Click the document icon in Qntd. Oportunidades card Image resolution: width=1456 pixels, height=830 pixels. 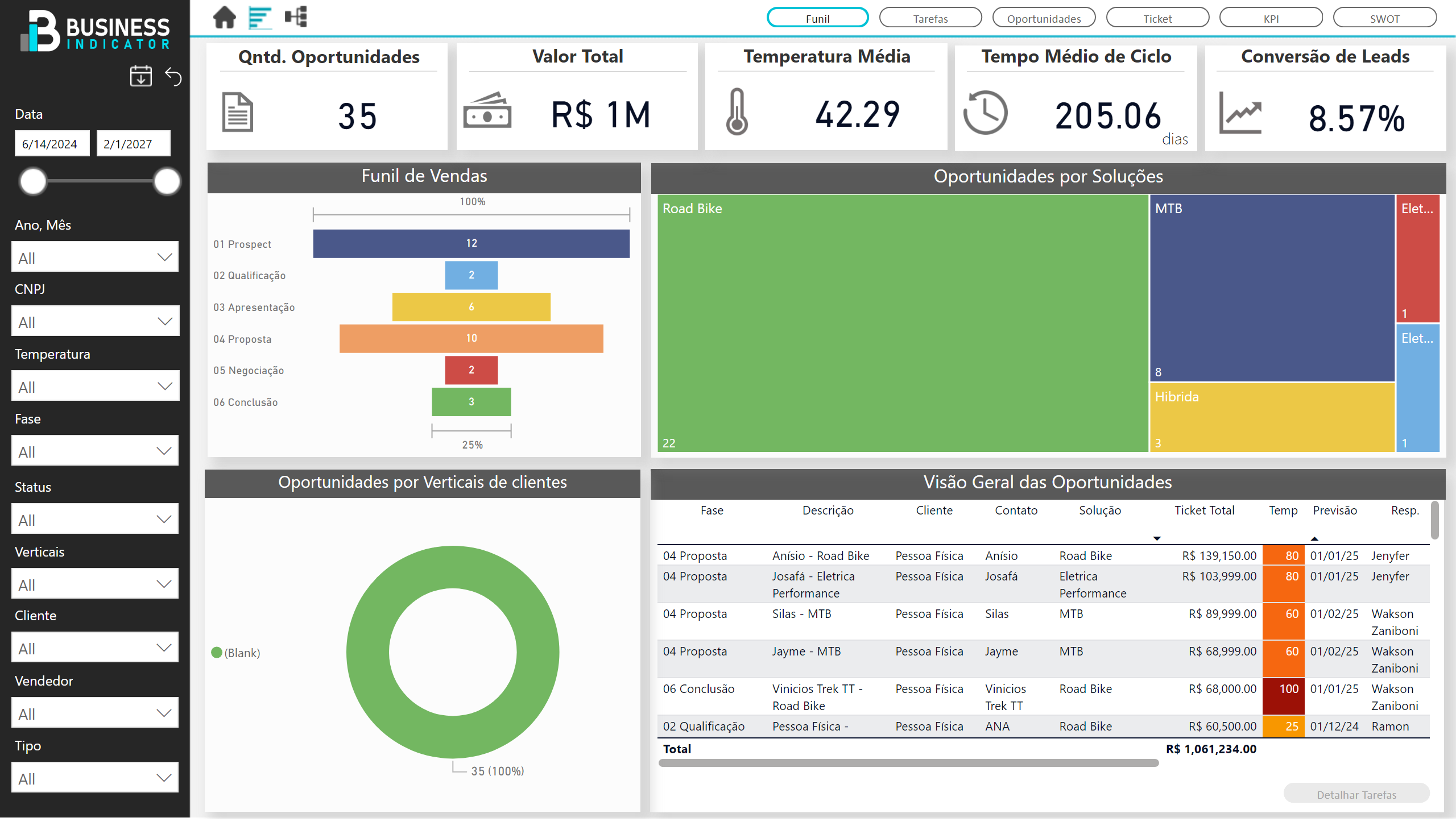point(237,113)
